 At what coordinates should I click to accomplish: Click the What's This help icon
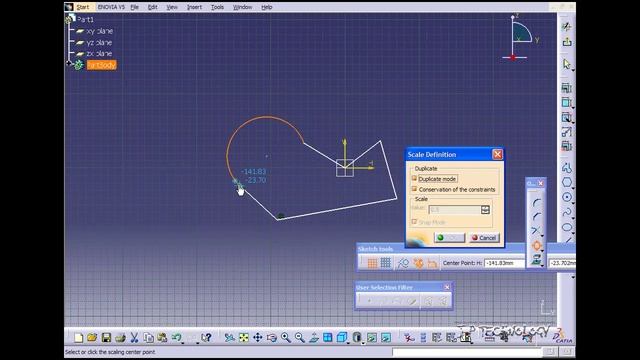207,338
